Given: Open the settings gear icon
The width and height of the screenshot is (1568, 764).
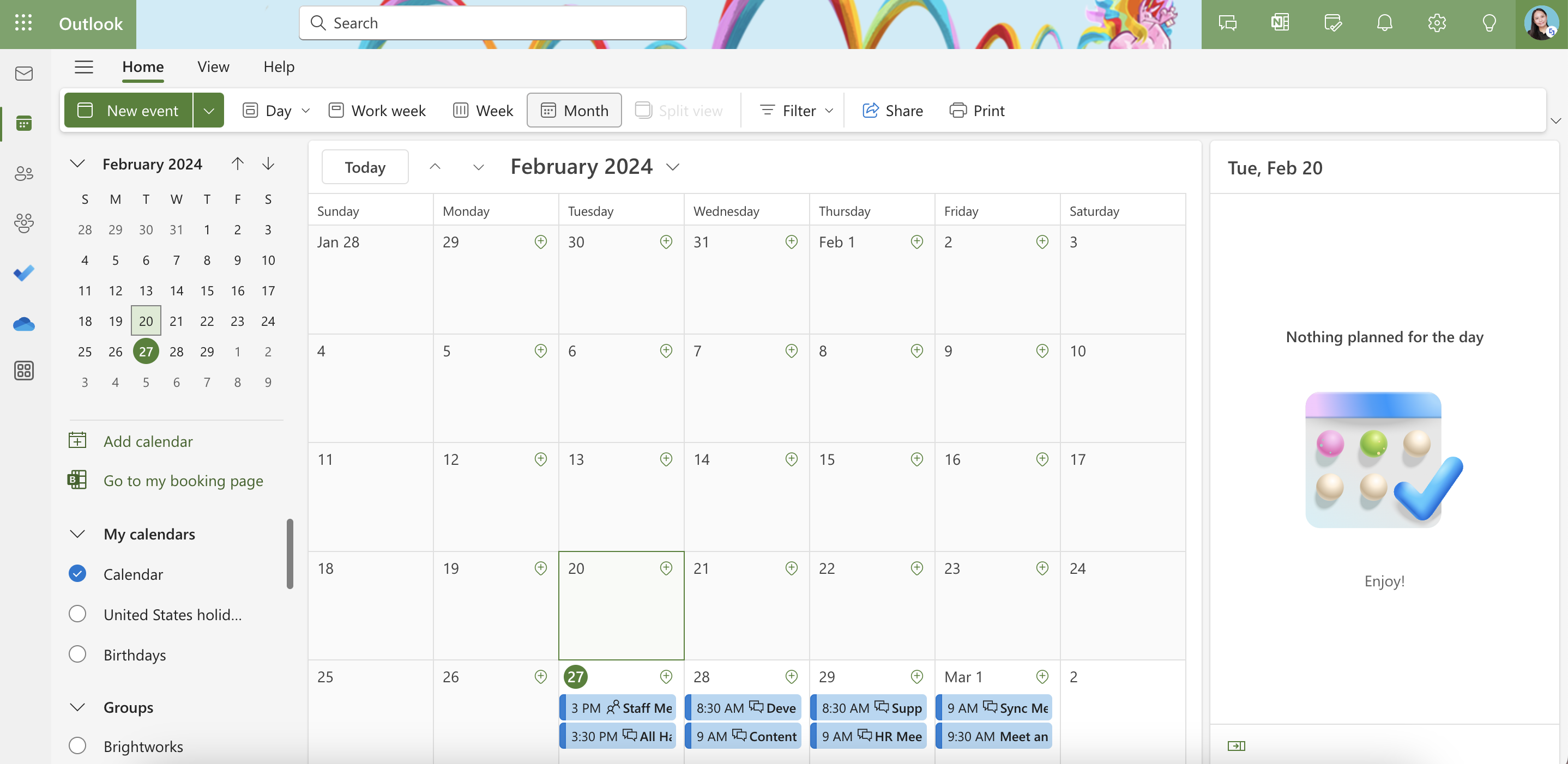Looking at the screenshot, I should 1437,23.
